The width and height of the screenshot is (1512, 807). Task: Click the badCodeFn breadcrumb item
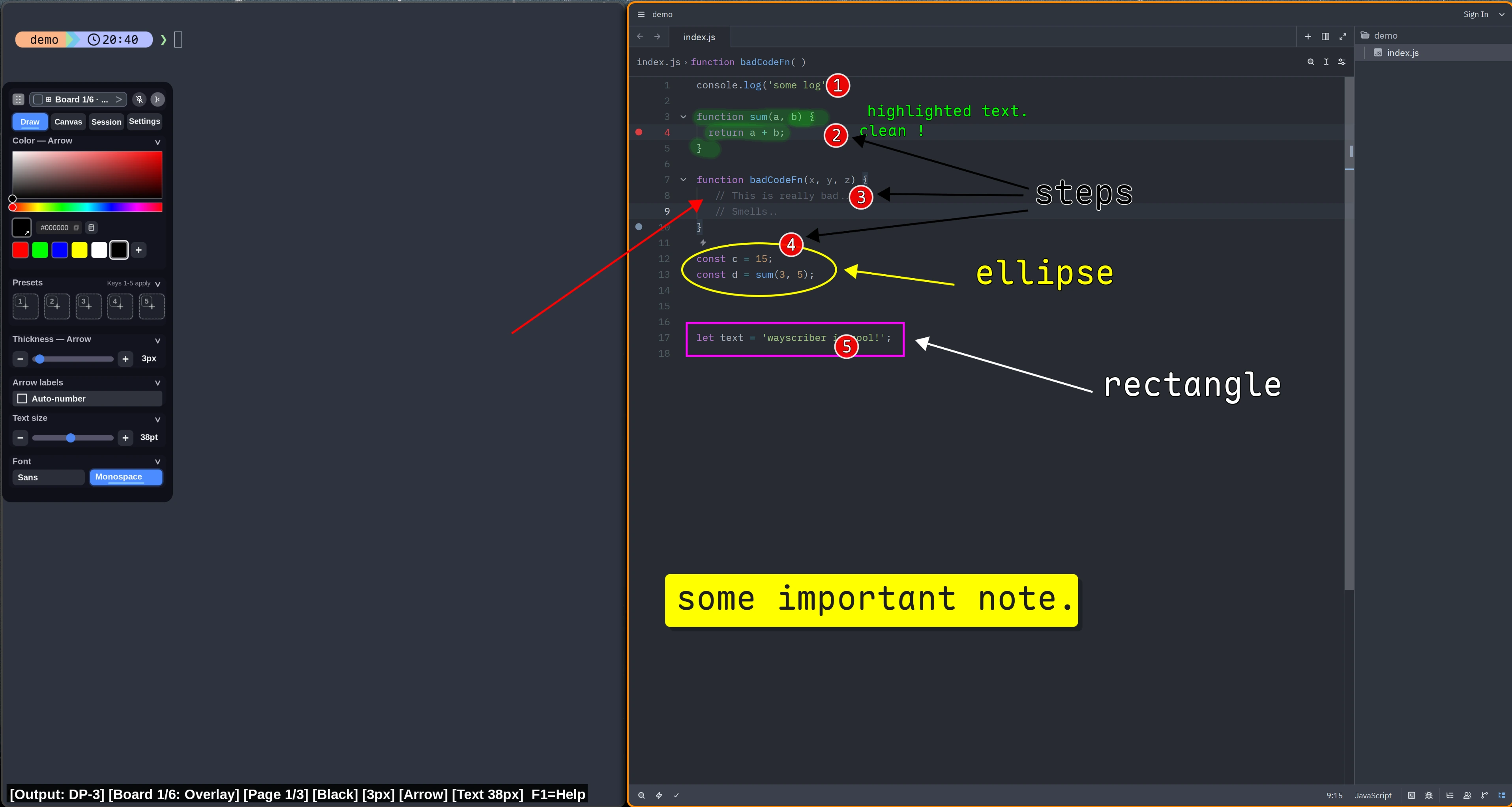(748, 62)
